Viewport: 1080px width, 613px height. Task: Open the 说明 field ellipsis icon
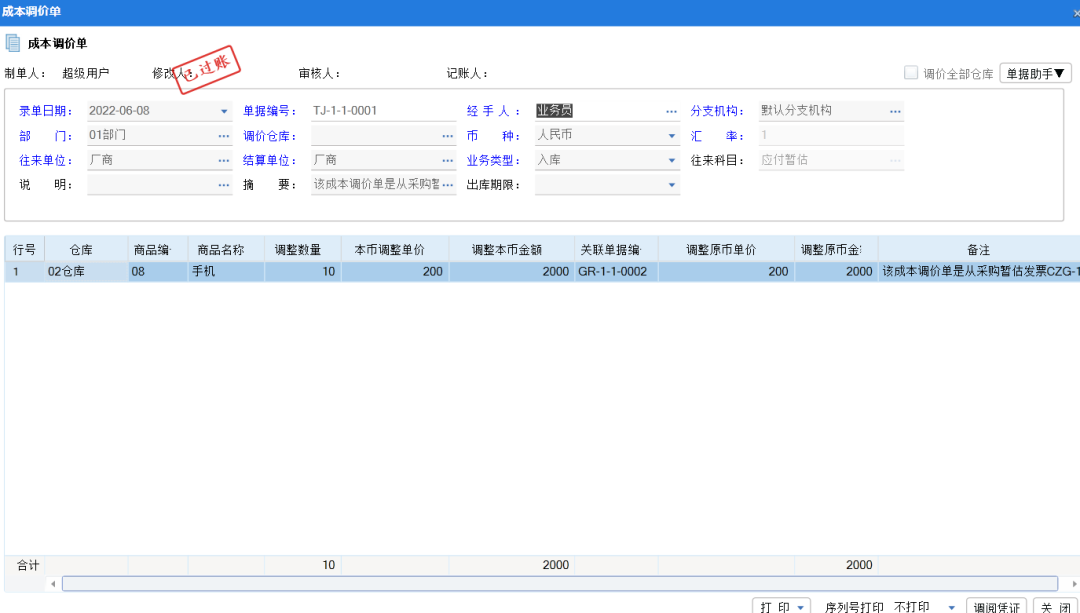tap(224, 184)
